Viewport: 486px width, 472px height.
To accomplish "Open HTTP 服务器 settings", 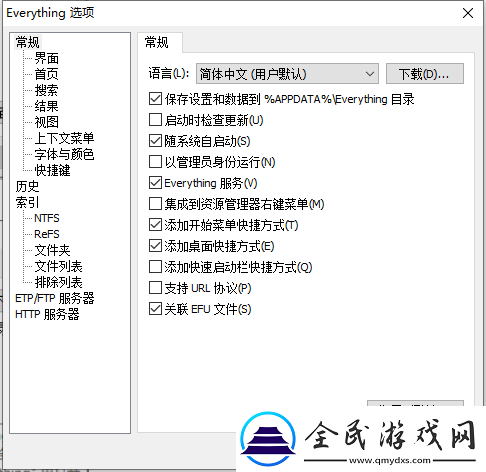I will click(x=47, y=314).
